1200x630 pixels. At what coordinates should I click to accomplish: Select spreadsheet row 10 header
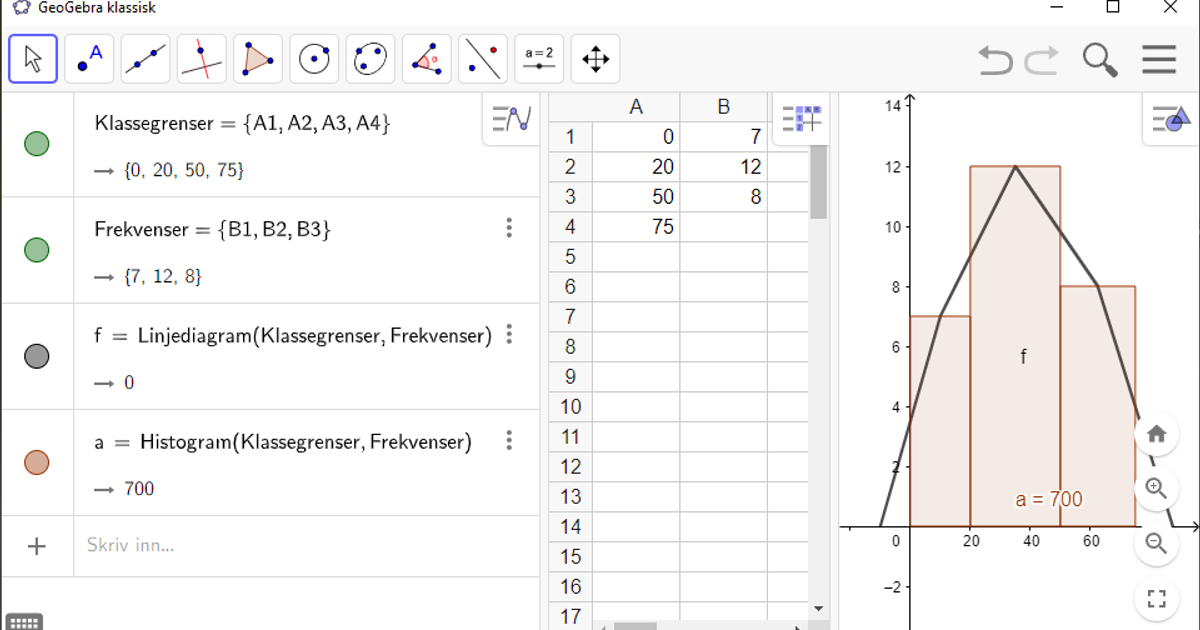click(x=570, y=407)
